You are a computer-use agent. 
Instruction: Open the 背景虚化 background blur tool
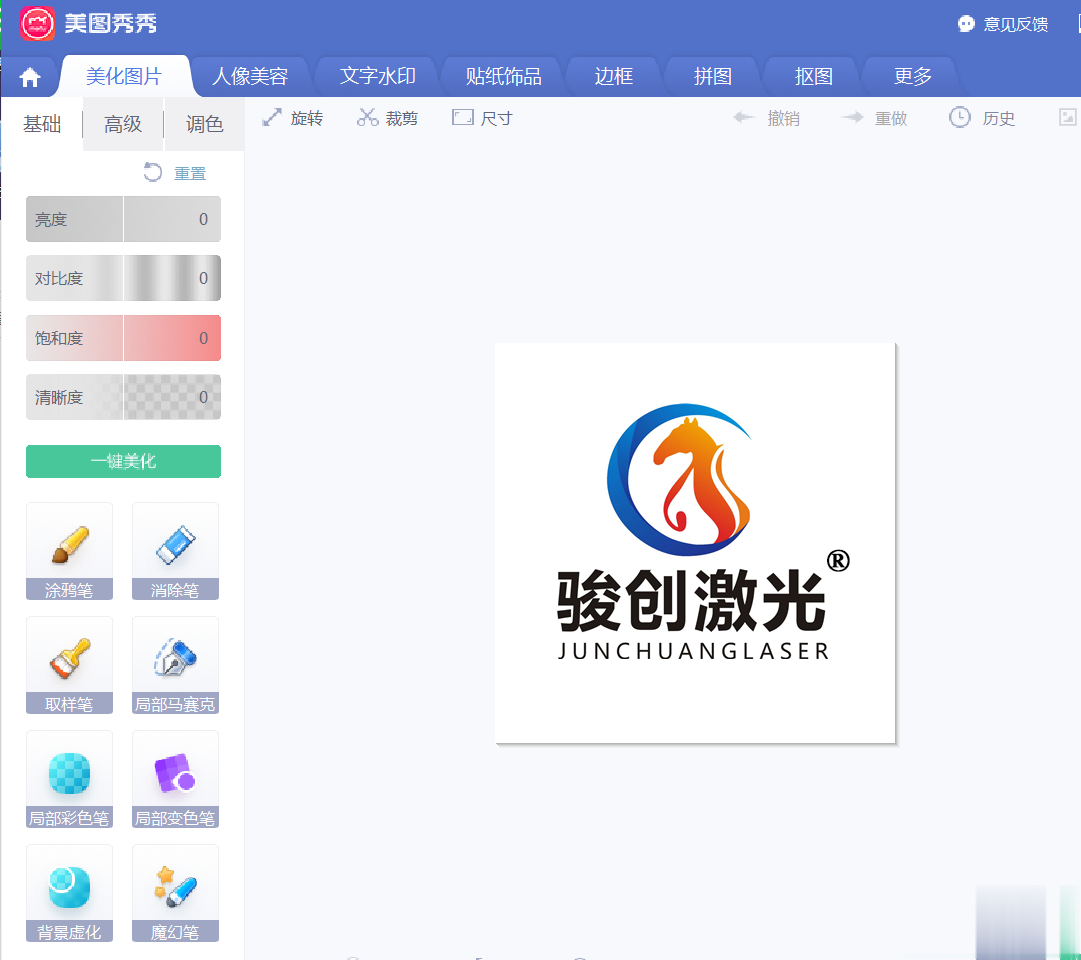tap(69, 894)
